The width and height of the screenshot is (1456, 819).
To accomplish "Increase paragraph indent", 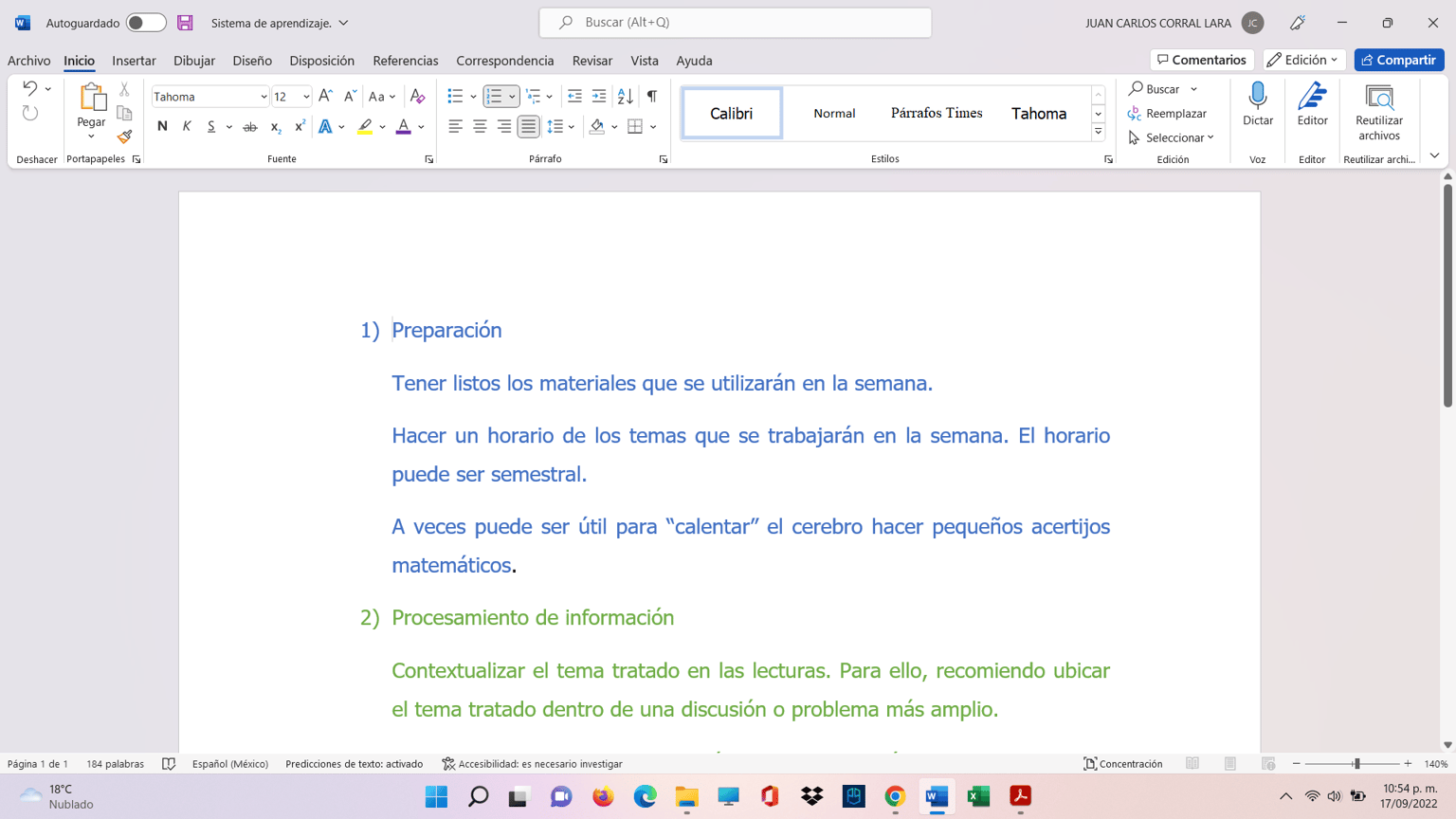I will pyautogui.click(x=599, y=96).
